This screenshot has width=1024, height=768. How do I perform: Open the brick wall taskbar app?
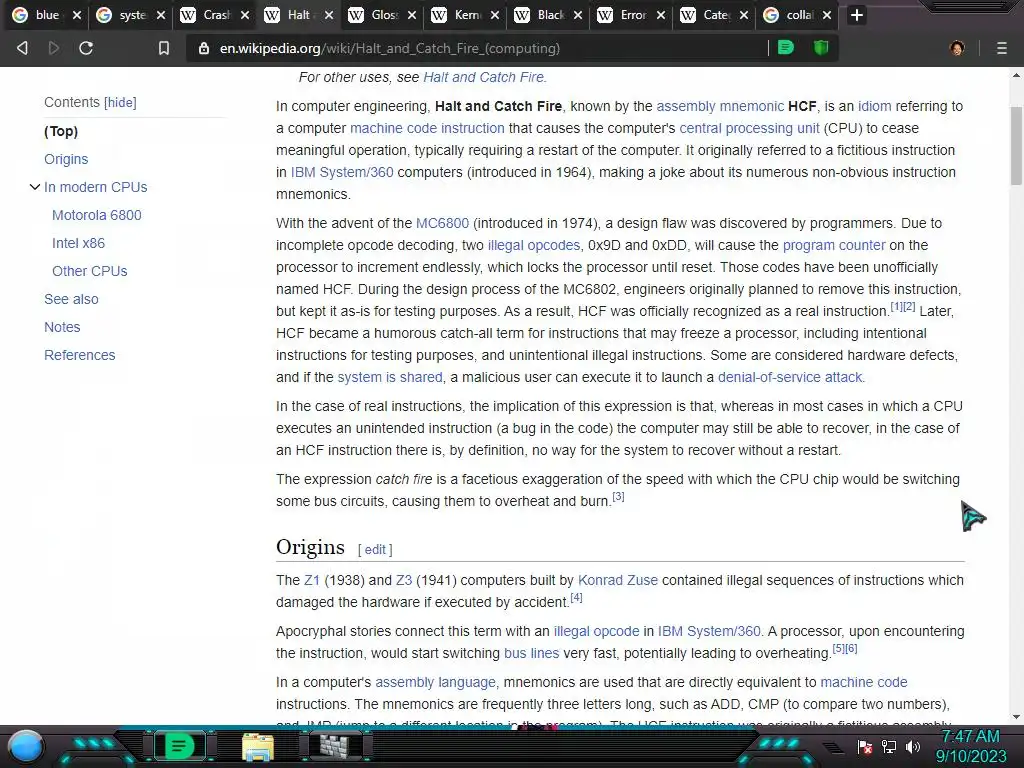336,746
